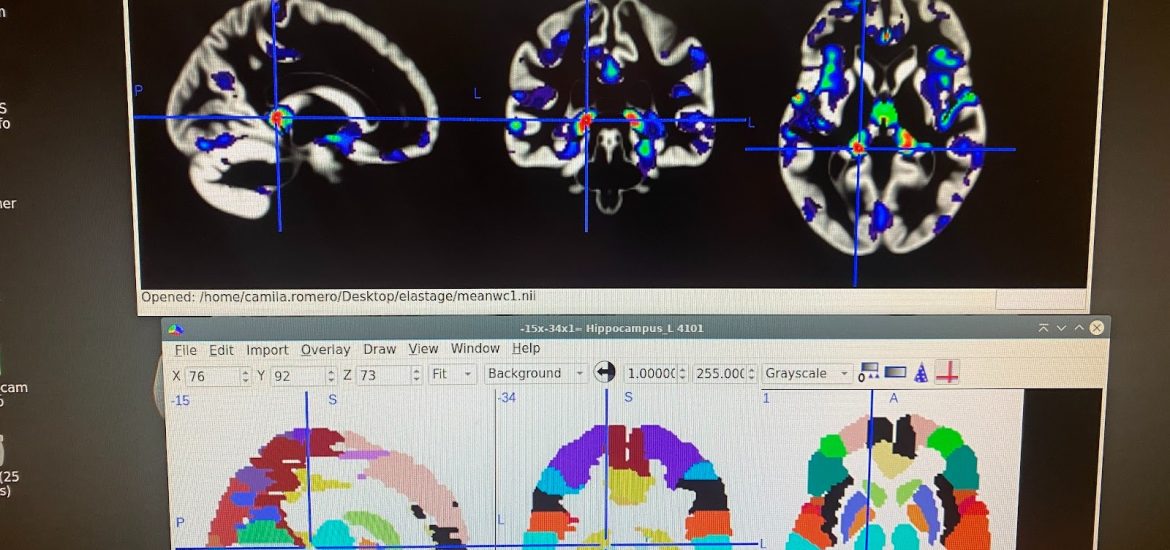Click the MRIcron app icon in title bar
Image resolution: width=1170 pixels, height=550 pixels.
[x=175, y=329]
